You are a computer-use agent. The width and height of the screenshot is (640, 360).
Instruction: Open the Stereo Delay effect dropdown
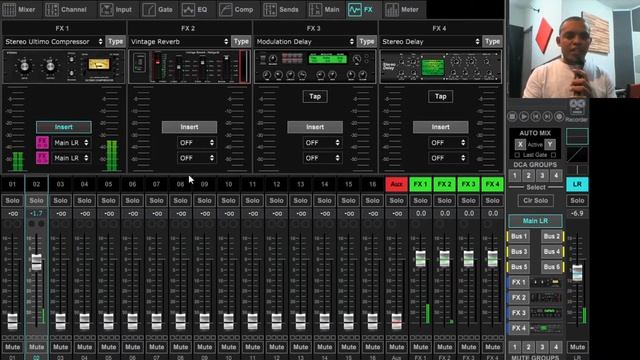point(431,42)
